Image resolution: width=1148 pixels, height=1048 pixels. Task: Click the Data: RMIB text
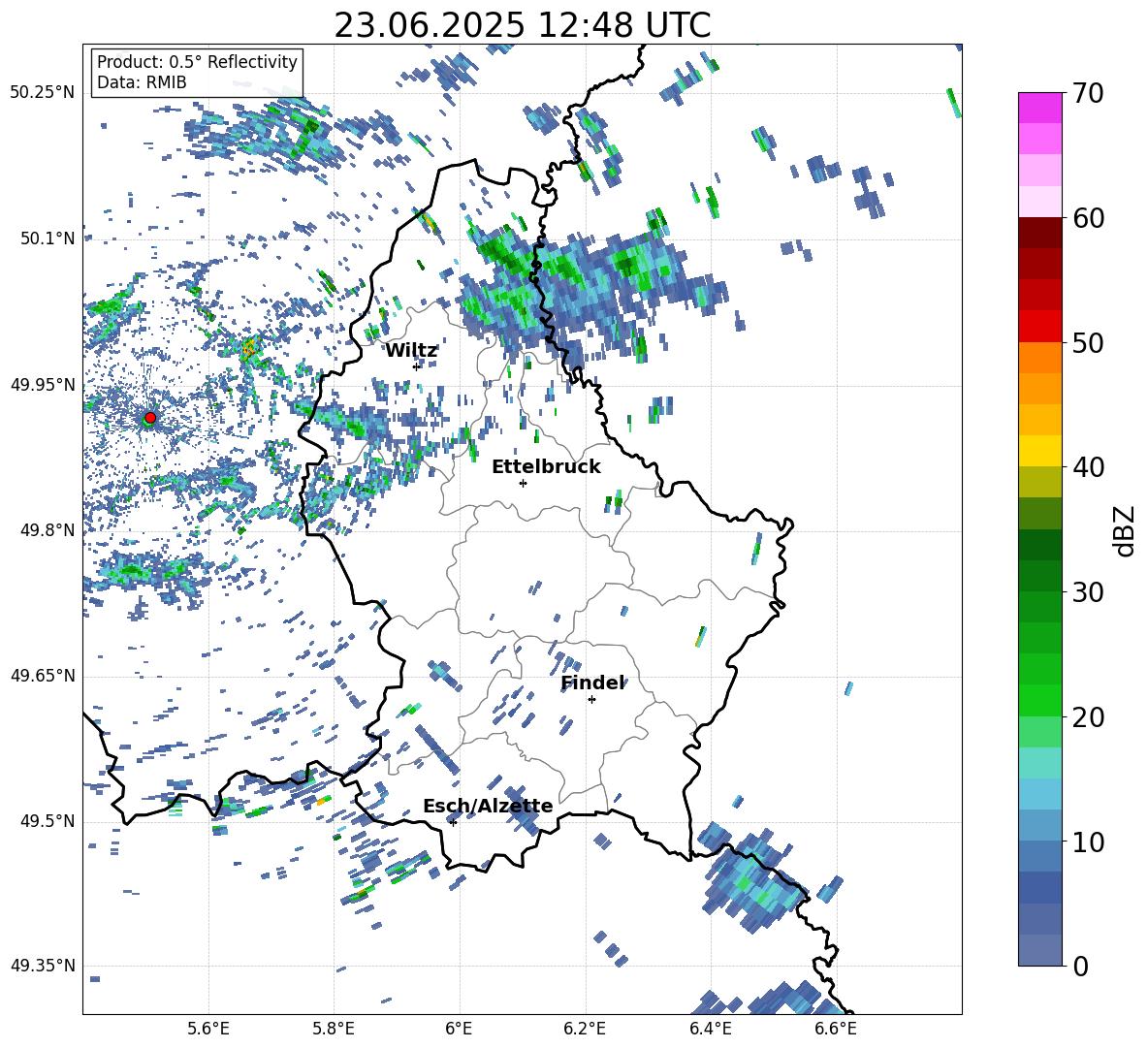142,82
